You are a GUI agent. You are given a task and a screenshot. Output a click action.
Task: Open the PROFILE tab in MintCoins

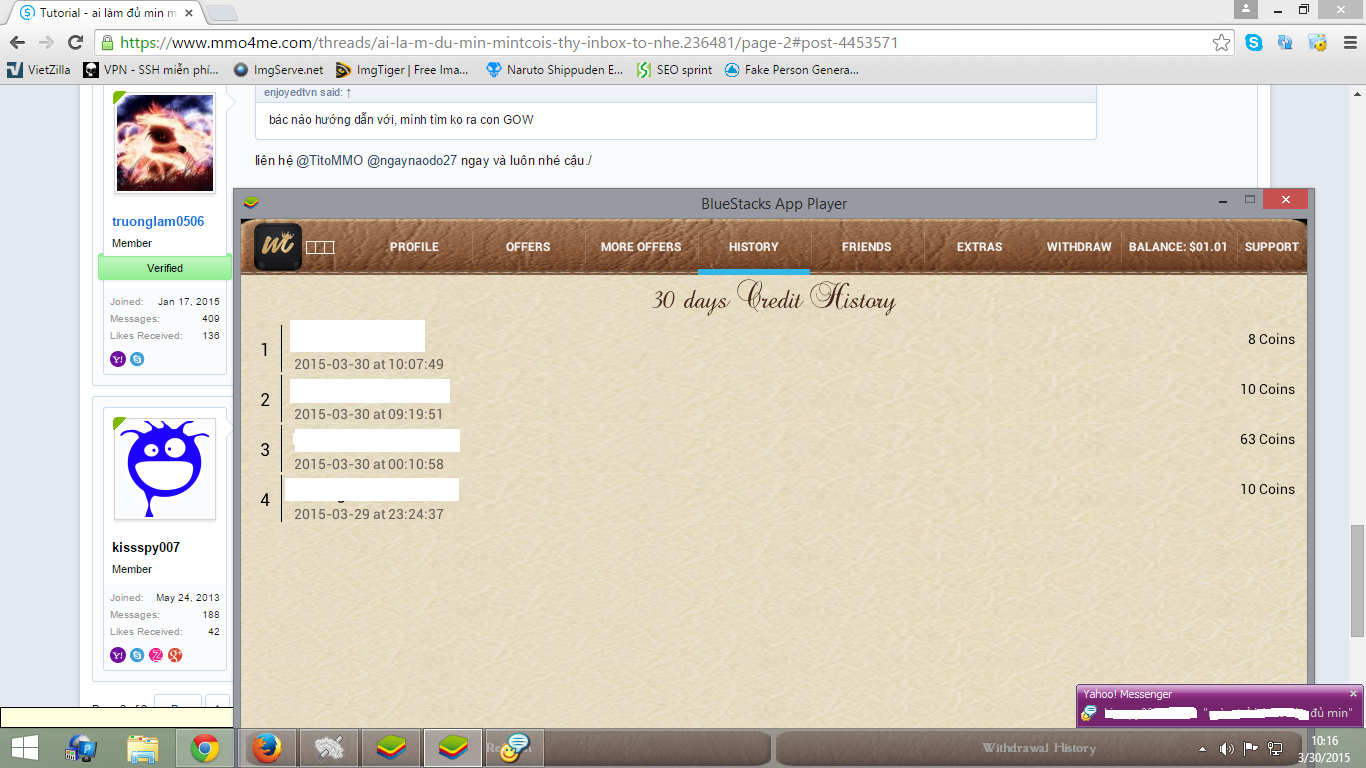[414, 247]
